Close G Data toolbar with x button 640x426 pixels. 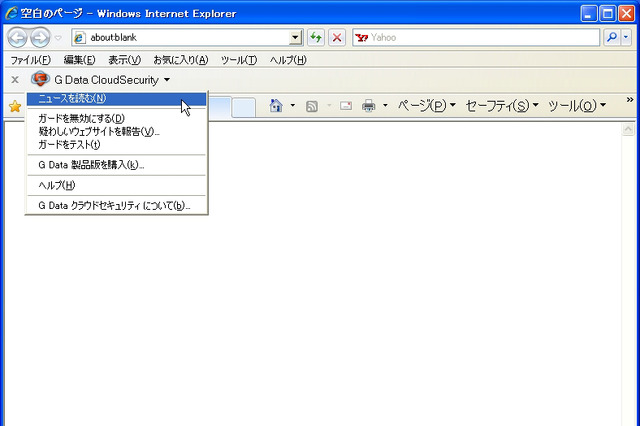14,79
